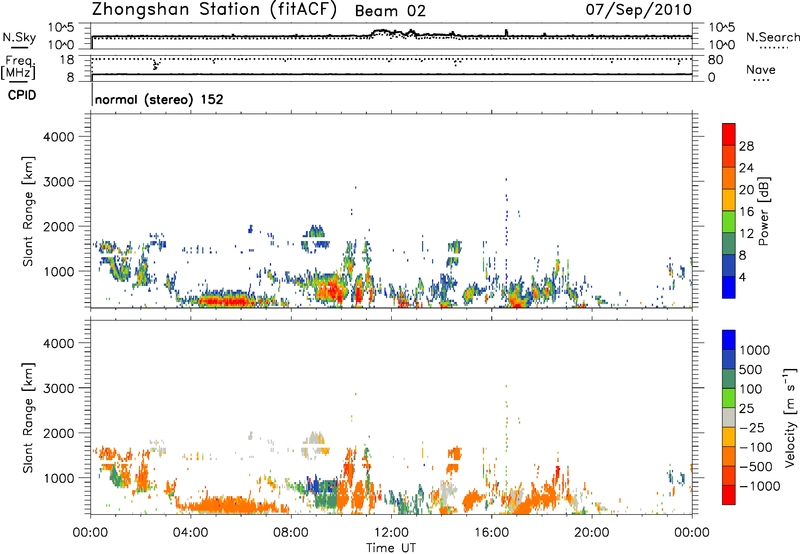Click the '-25' velocity colorbar tick label
This screenshot has width=800, height=554.
(x=751, y=427)
